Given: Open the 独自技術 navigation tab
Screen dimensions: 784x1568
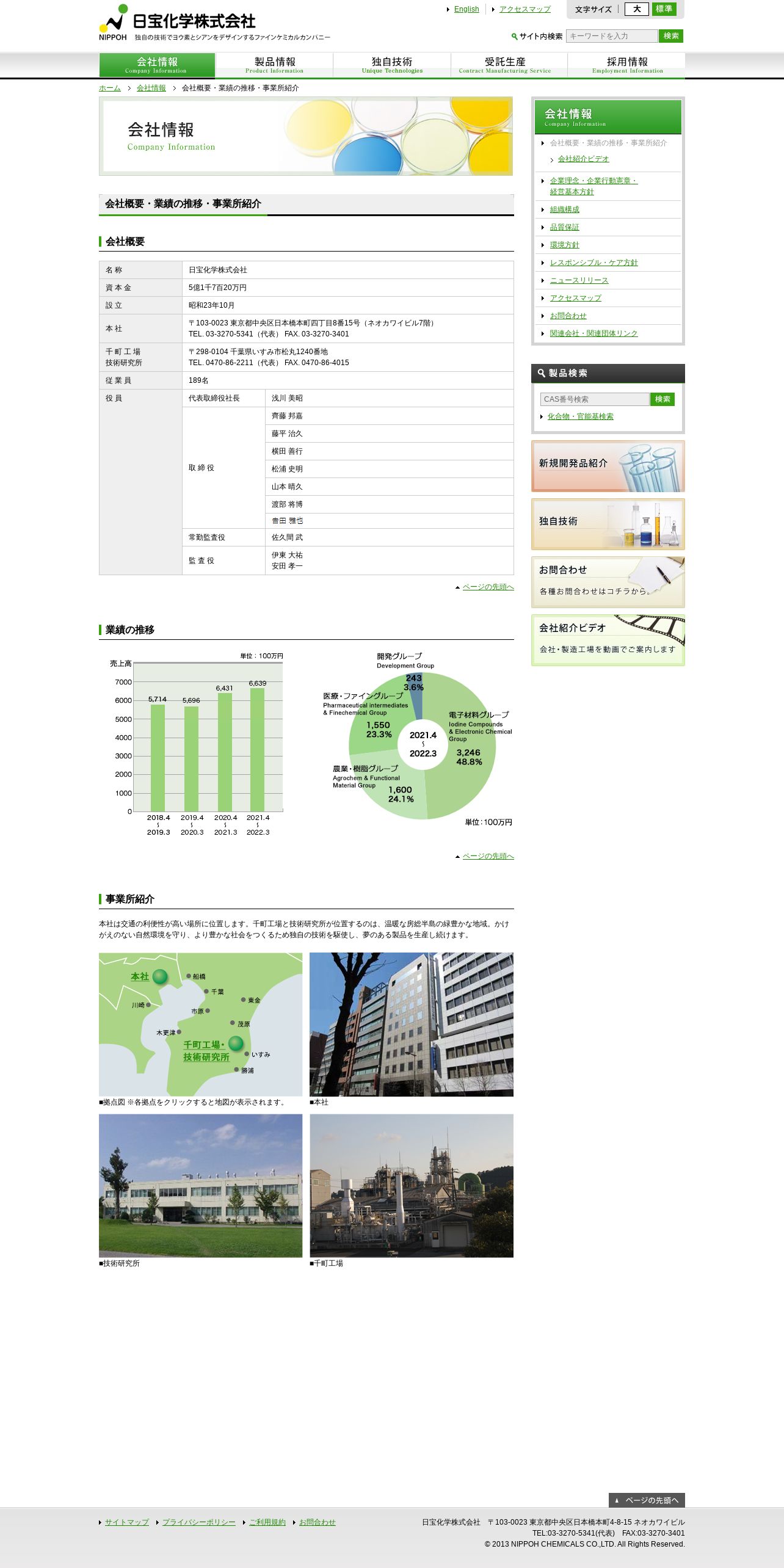Looking at the screenshot, I should (x=392, y=65).
